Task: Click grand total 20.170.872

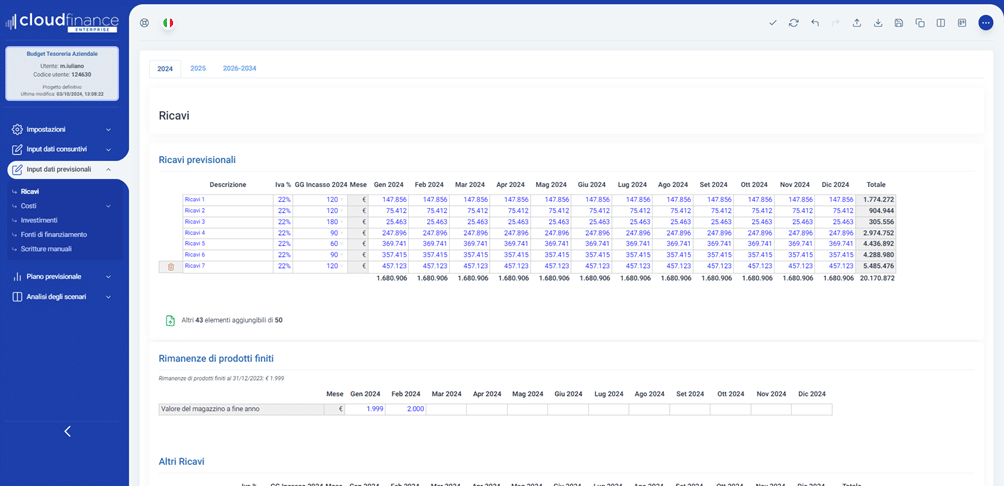Action: coord(877,279)
